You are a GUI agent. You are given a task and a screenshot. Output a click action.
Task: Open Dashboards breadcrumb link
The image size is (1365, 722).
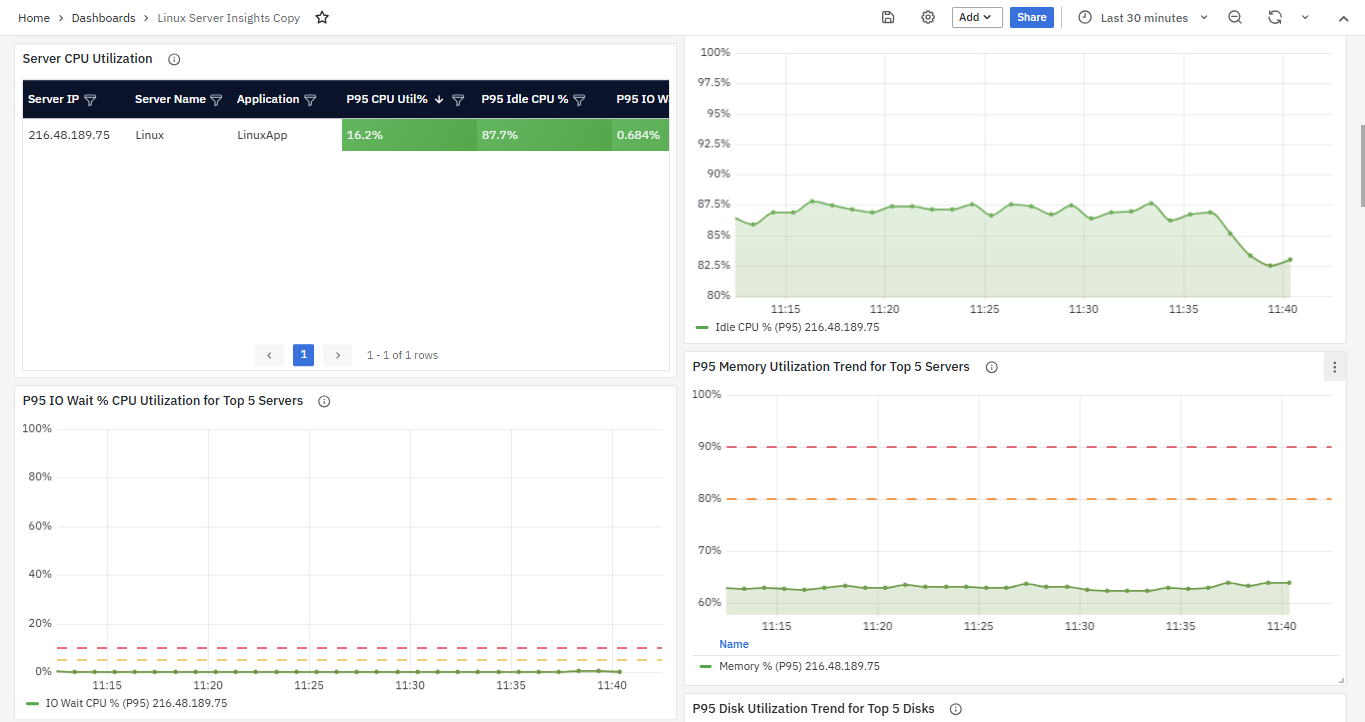click(x=103, y=18)
